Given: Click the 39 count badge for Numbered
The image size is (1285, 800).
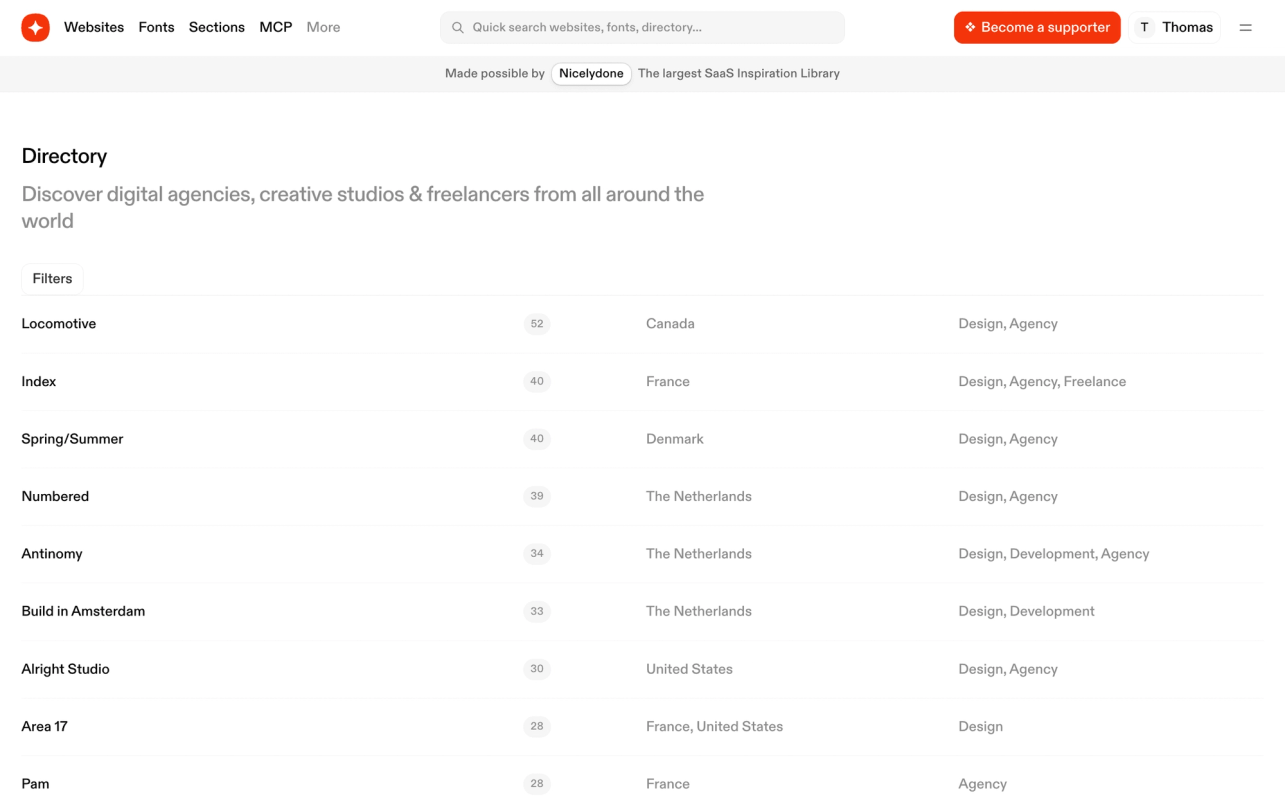Looking at the screenshot, I should (537, 497).
